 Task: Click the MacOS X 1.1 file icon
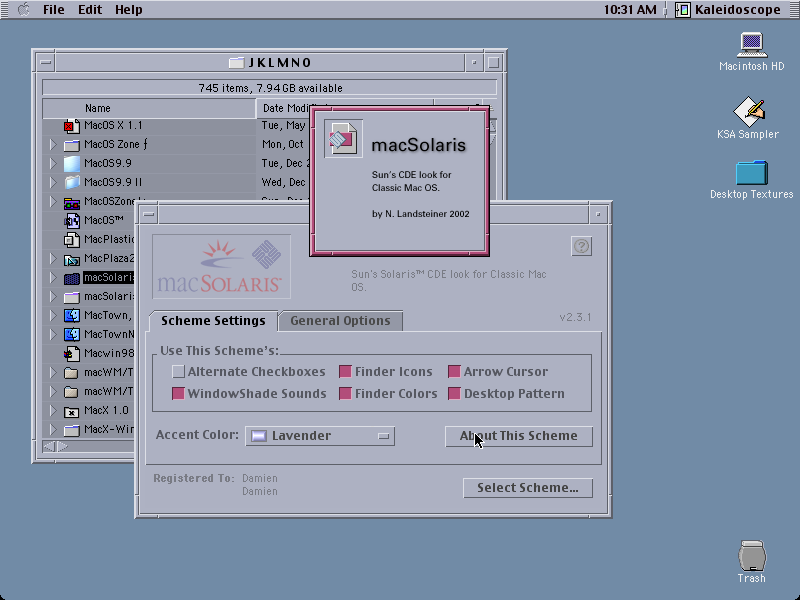[x=72, y=126]
